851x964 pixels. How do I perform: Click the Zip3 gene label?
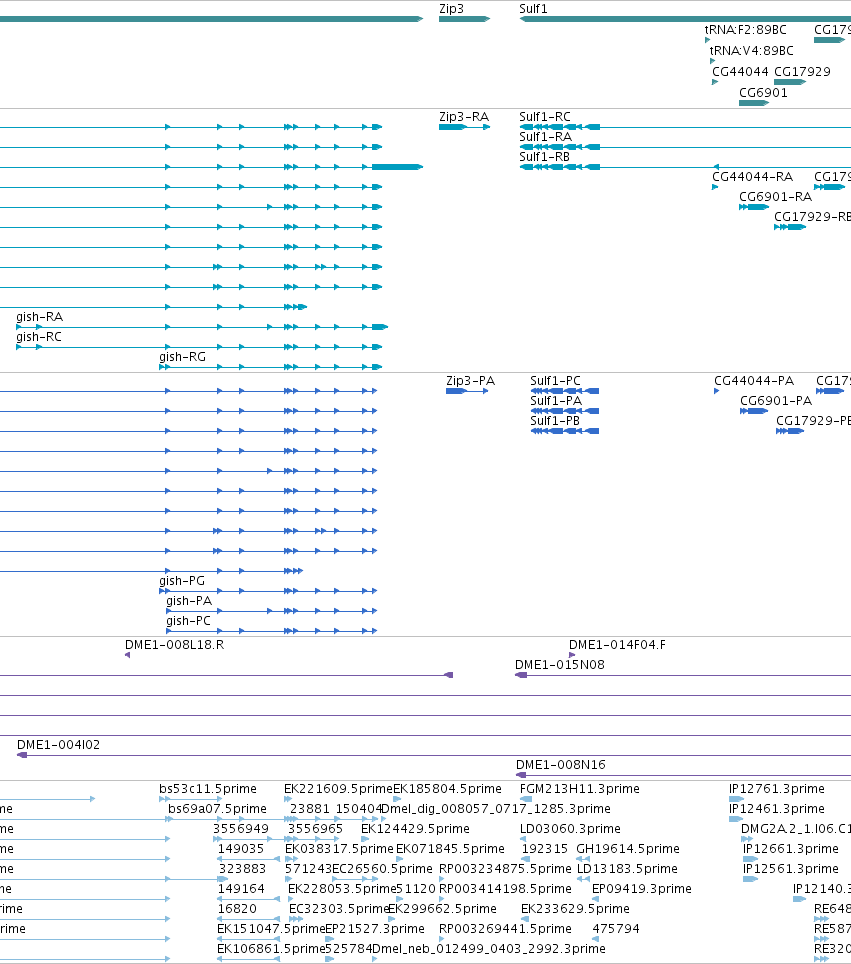click(451, 9)
